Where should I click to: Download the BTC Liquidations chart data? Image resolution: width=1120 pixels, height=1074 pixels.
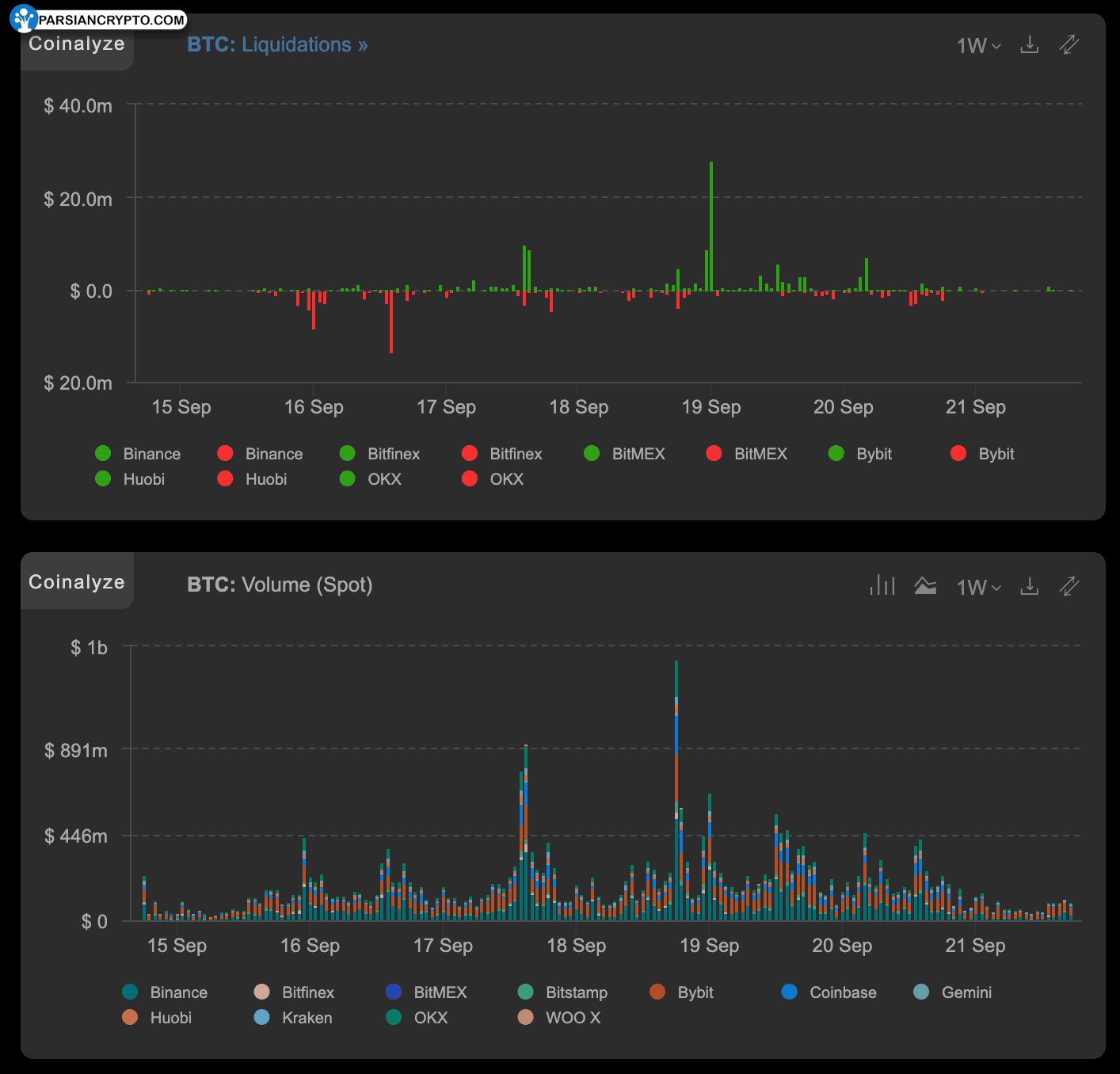[1029, 44]
